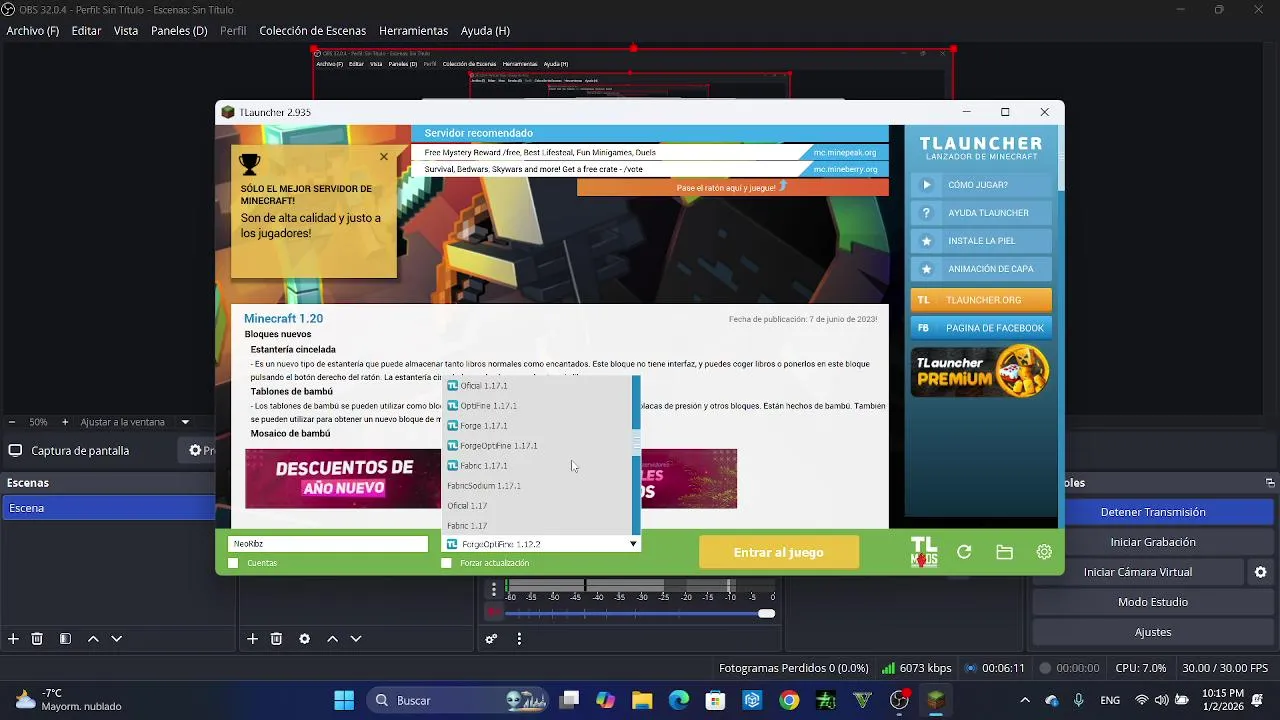Move scene down with arrow icon

pos(116,638)
